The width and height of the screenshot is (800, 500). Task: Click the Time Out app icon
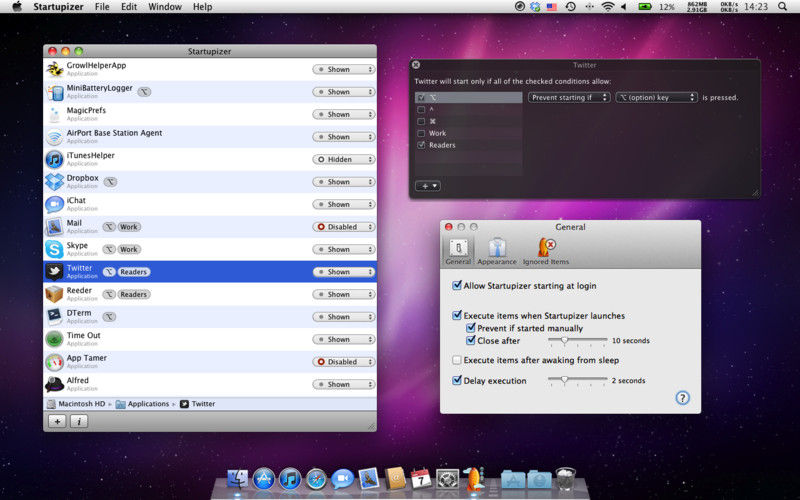tap(55, 339)
